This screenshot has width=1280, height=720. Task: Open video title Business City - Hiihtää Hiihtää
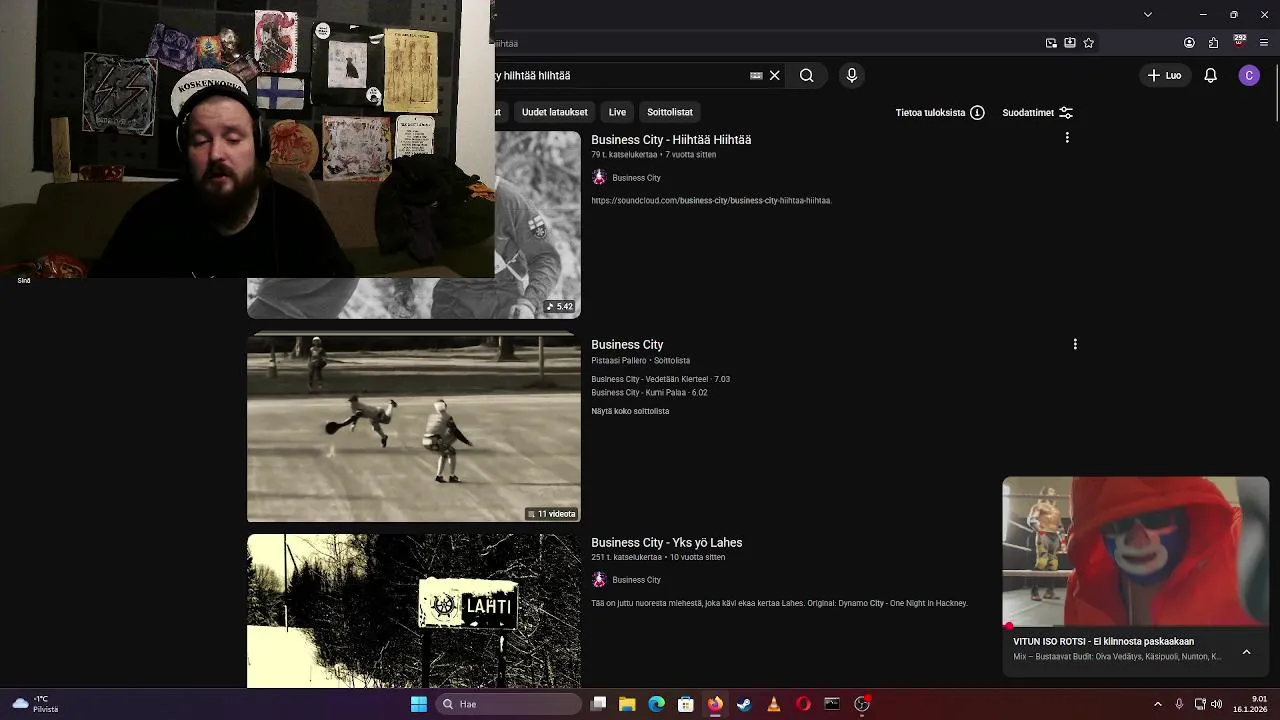(671, 140)
